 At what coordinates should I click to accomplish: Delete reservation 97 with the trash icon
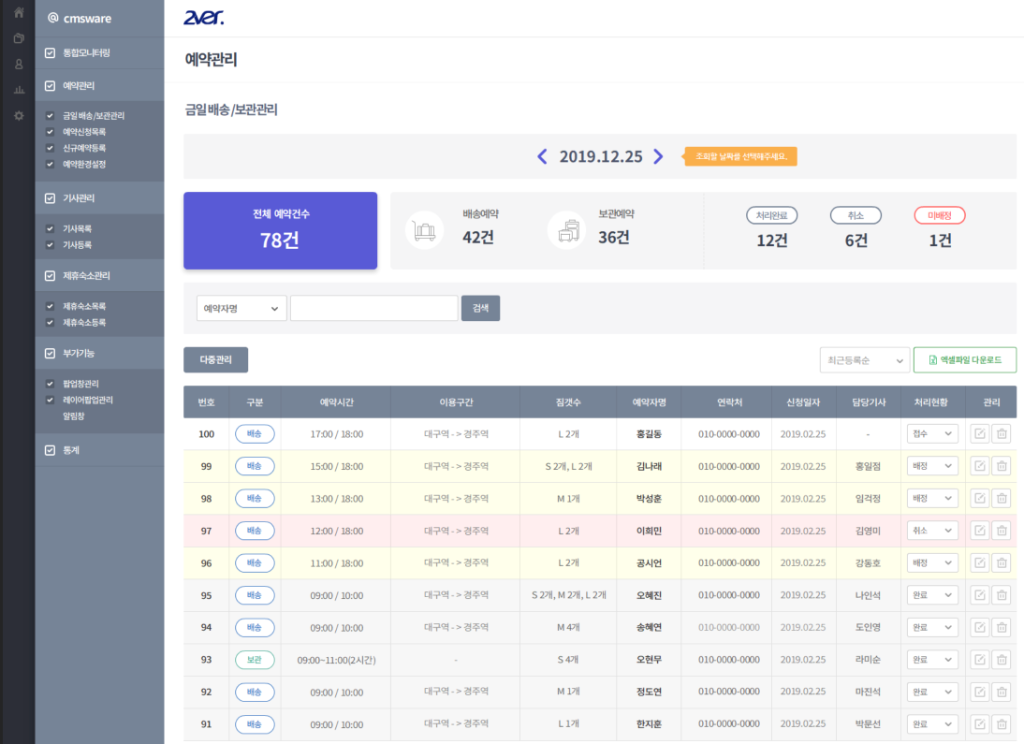tap(1001, 530)
